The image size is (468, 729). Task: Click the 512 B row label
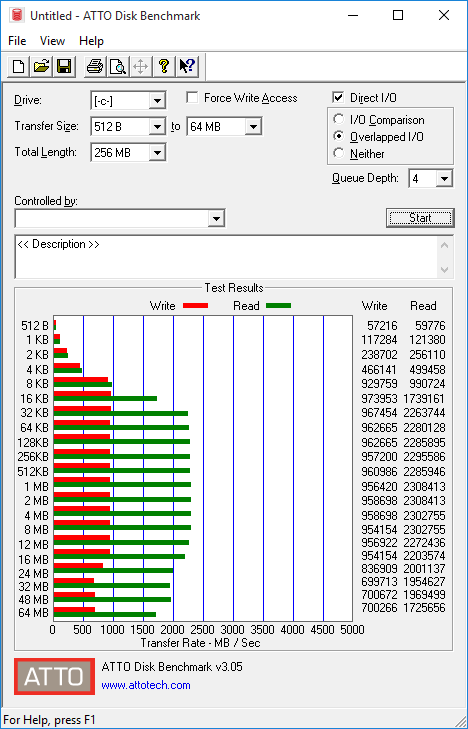35,326
